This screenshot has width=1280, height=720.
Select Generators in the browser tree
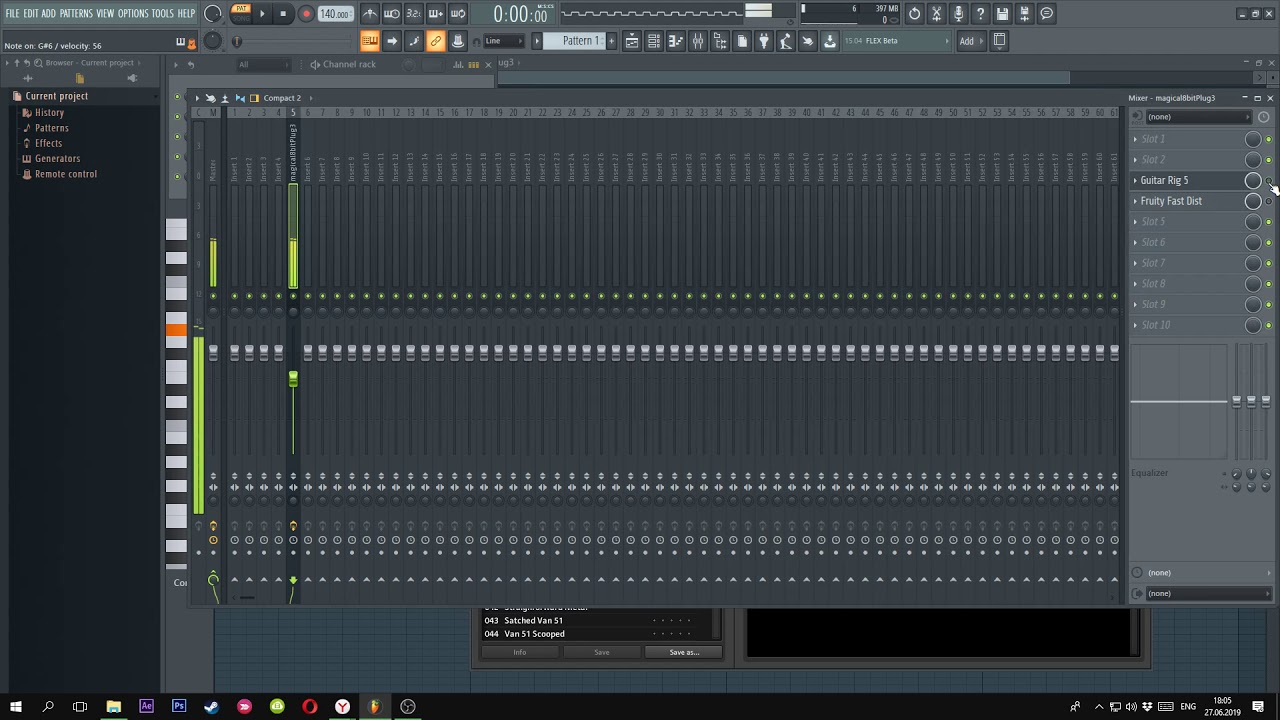pos(57,158)
